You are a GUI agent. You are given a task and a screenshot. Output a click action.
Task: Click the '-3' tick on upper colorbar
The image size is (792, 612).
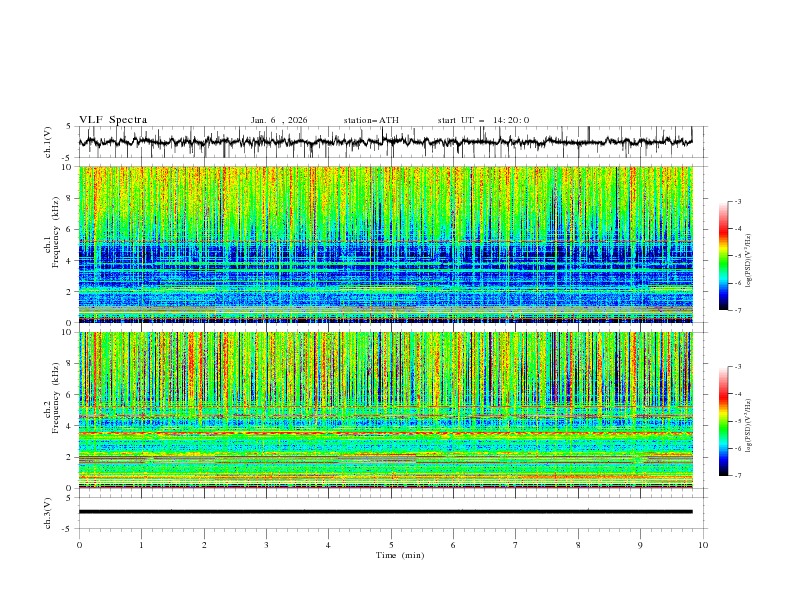[737, 201]
